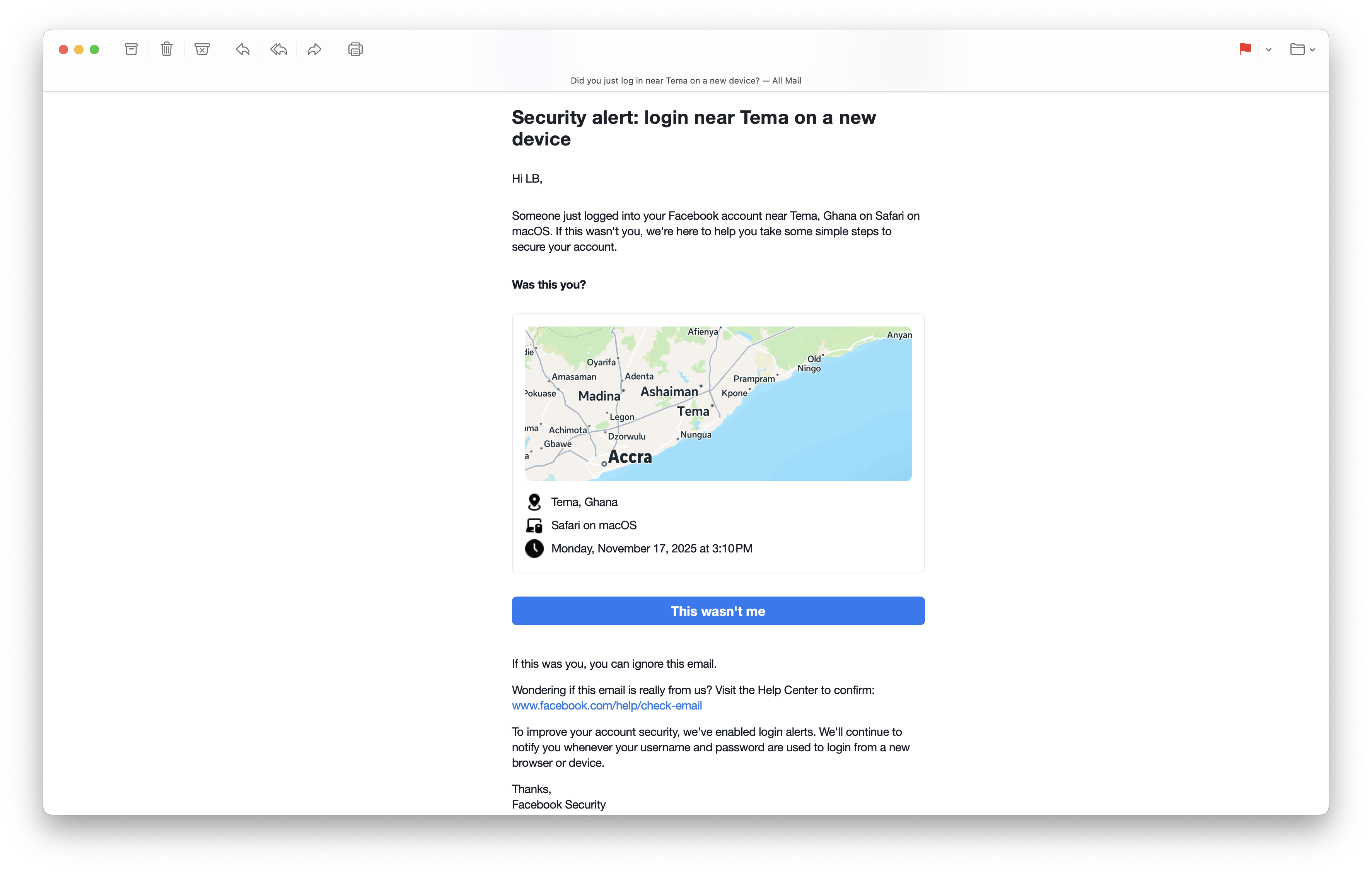Reply to the security alert email
The height and width of the screenshot is (872, 1372).
click(x=243, y=50)
